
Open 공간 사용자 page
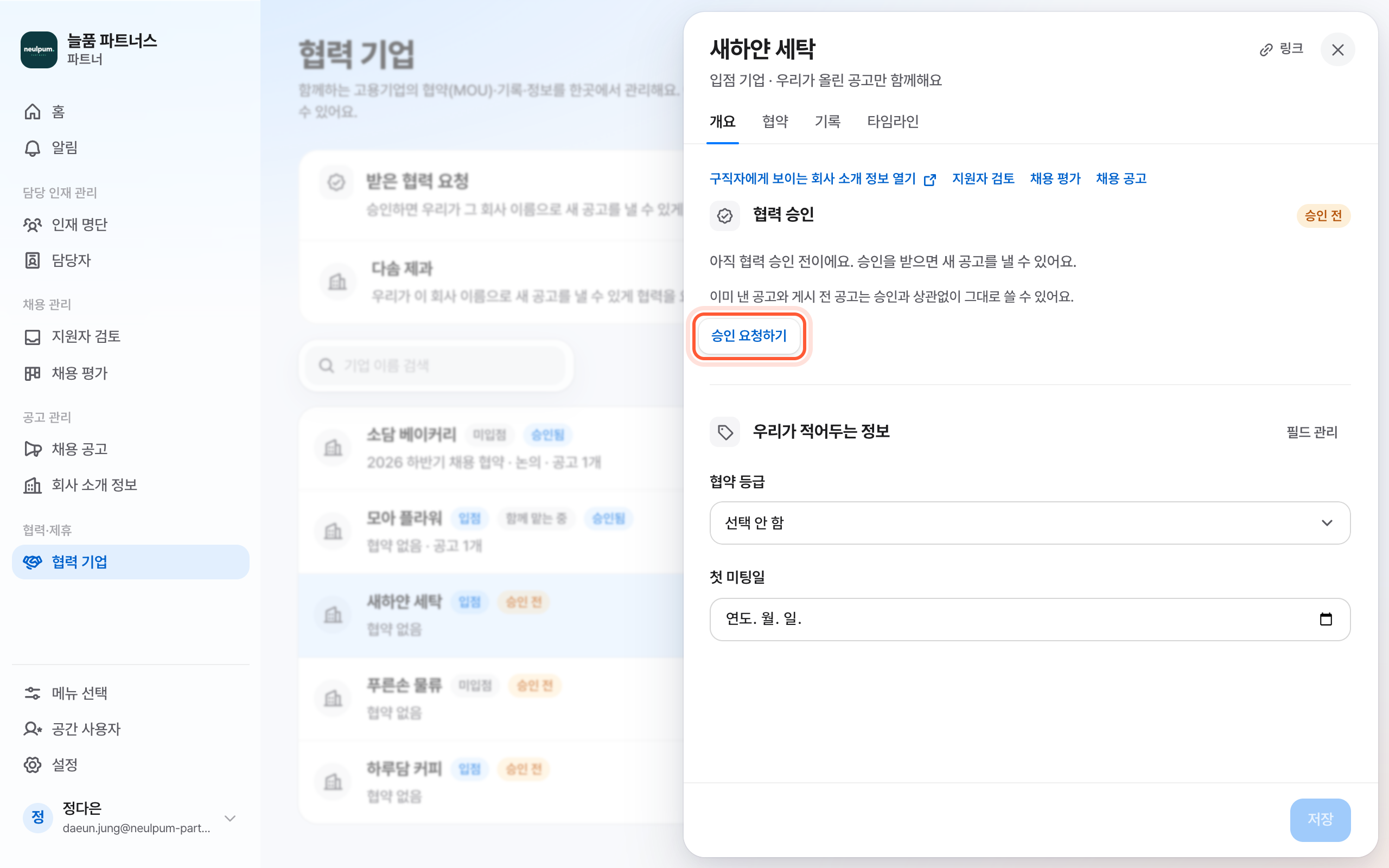pyautogui.click(x=130, y=729)
